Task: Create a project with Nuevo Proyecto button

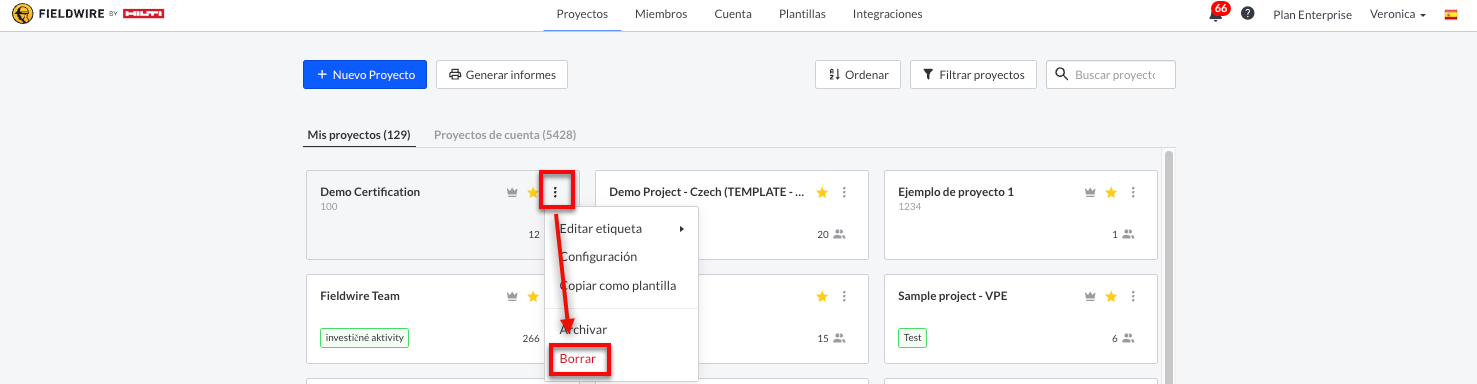Action: pyautogui.click(x=365, y=74)
